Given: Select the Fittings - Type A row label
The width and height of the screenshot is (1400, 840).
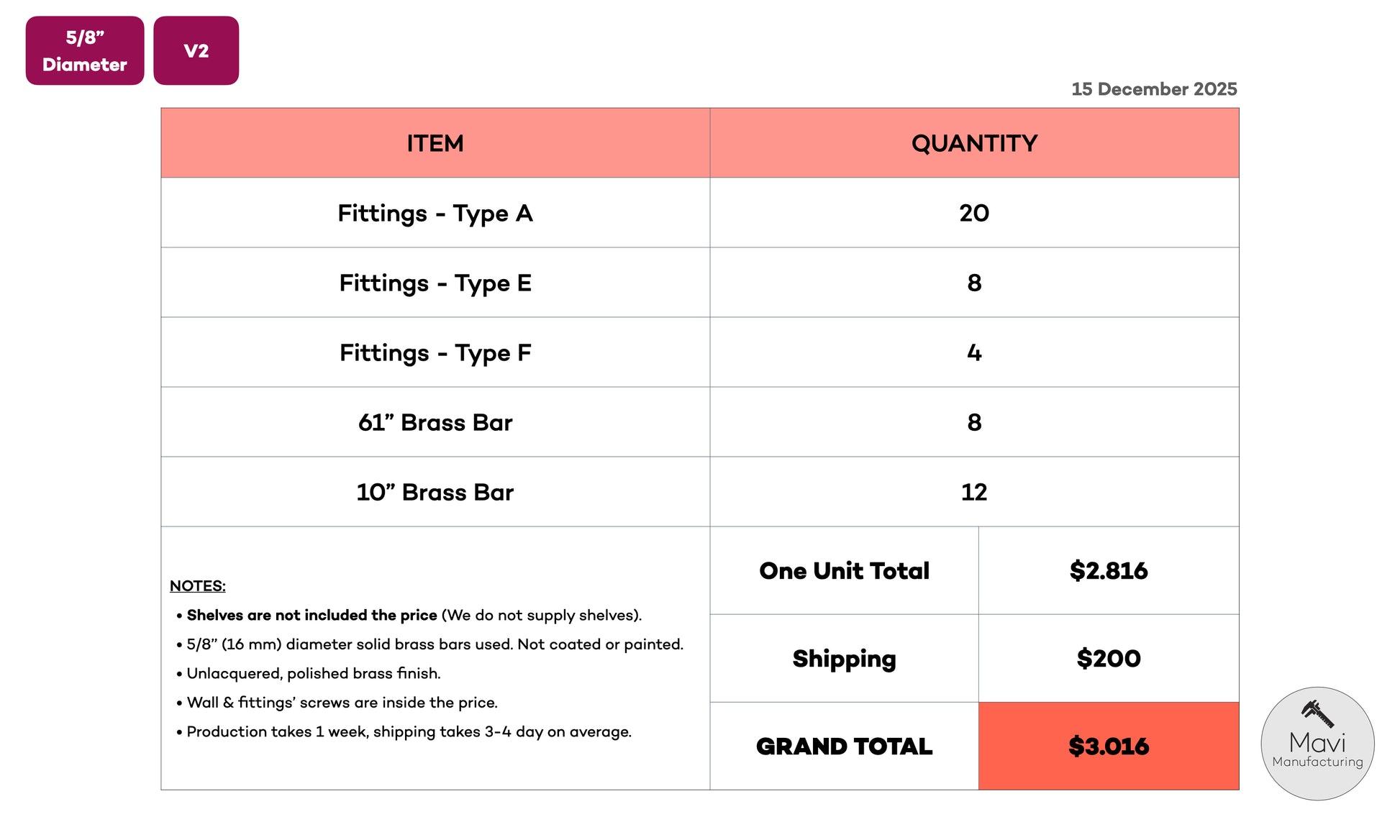Looking at the screenshot, I should click(x=435, y=213).
